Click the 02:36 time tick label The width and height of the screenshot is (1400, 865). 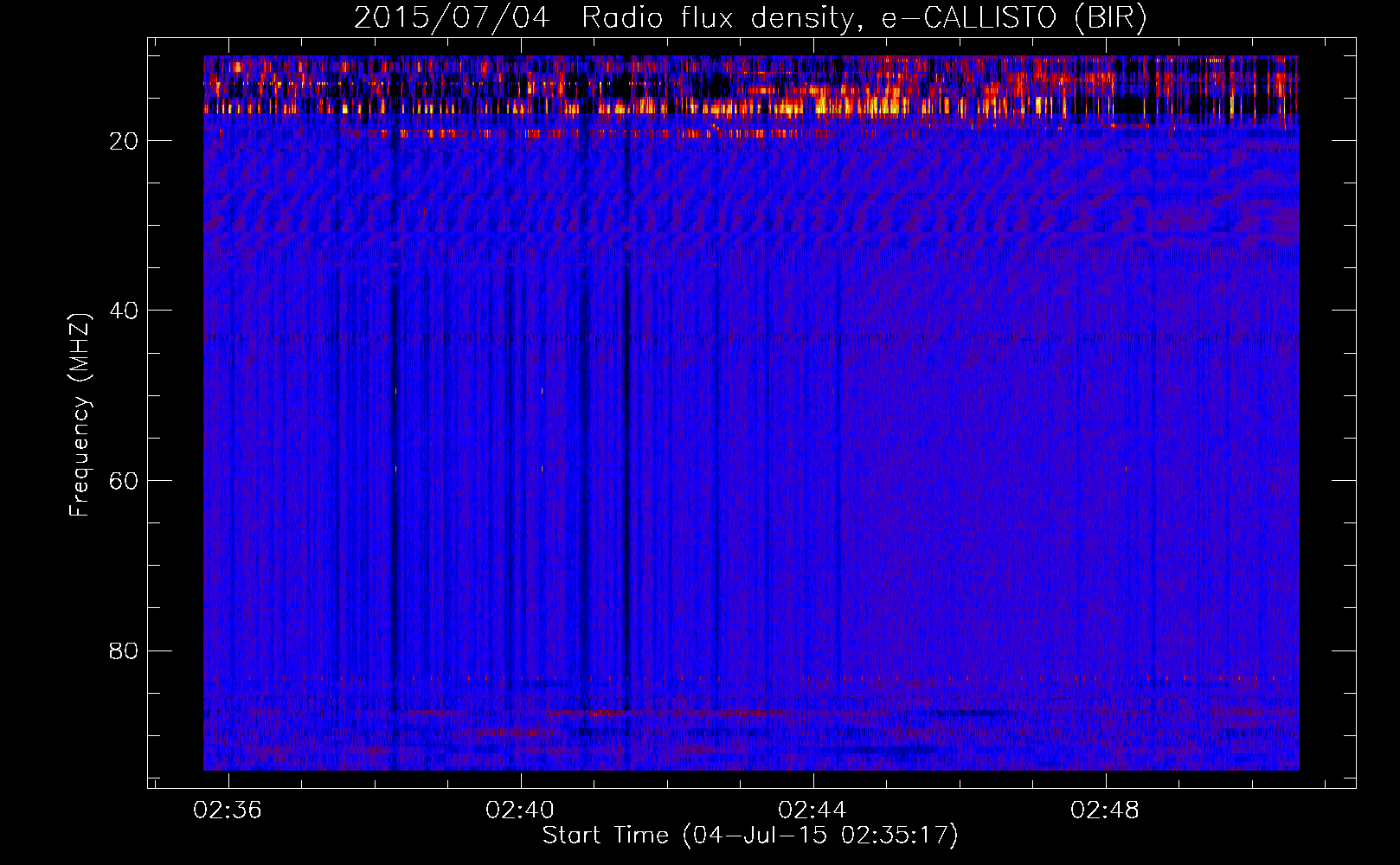click(228, 811)
